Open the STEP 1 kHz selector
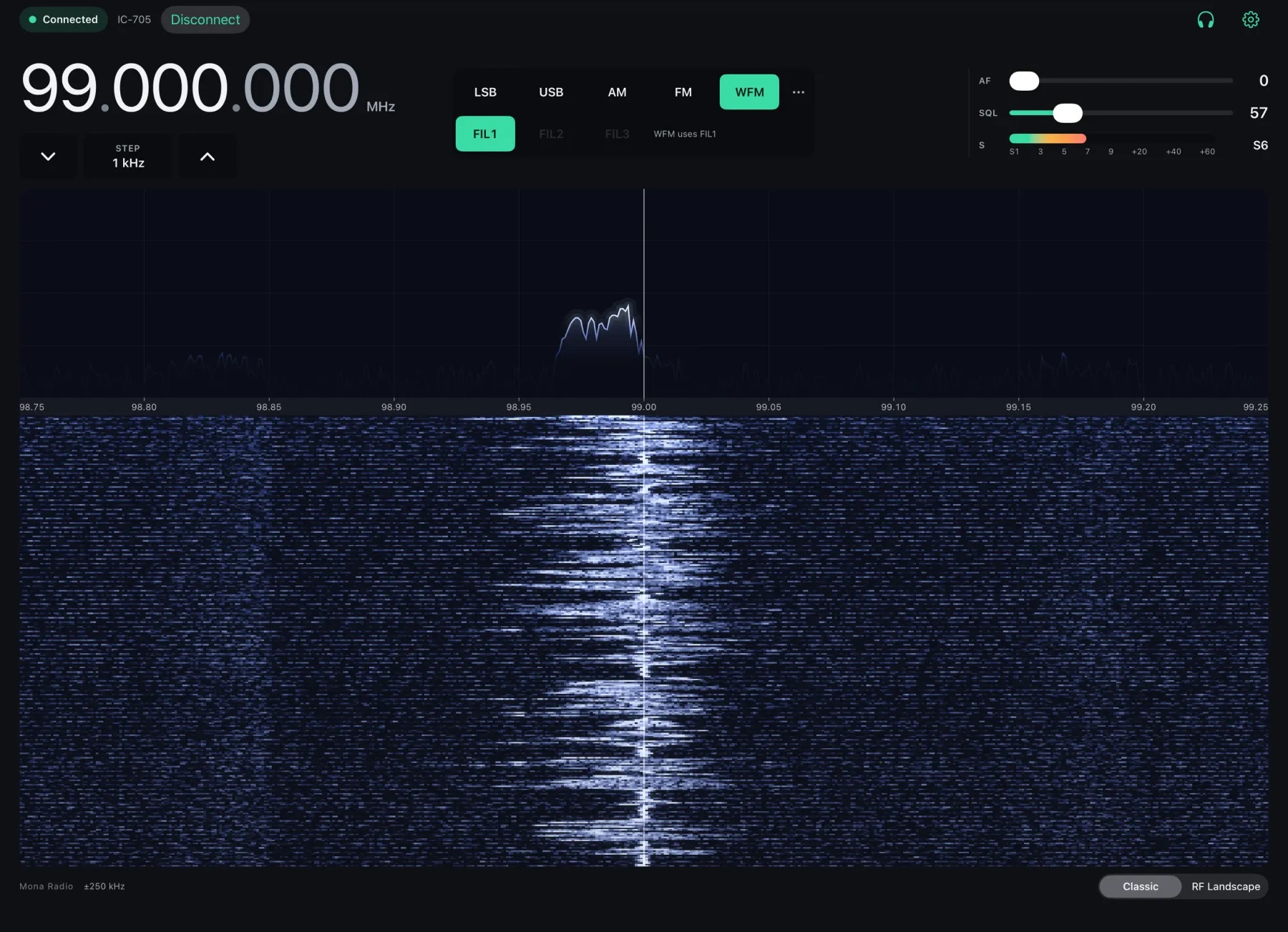 128,156
